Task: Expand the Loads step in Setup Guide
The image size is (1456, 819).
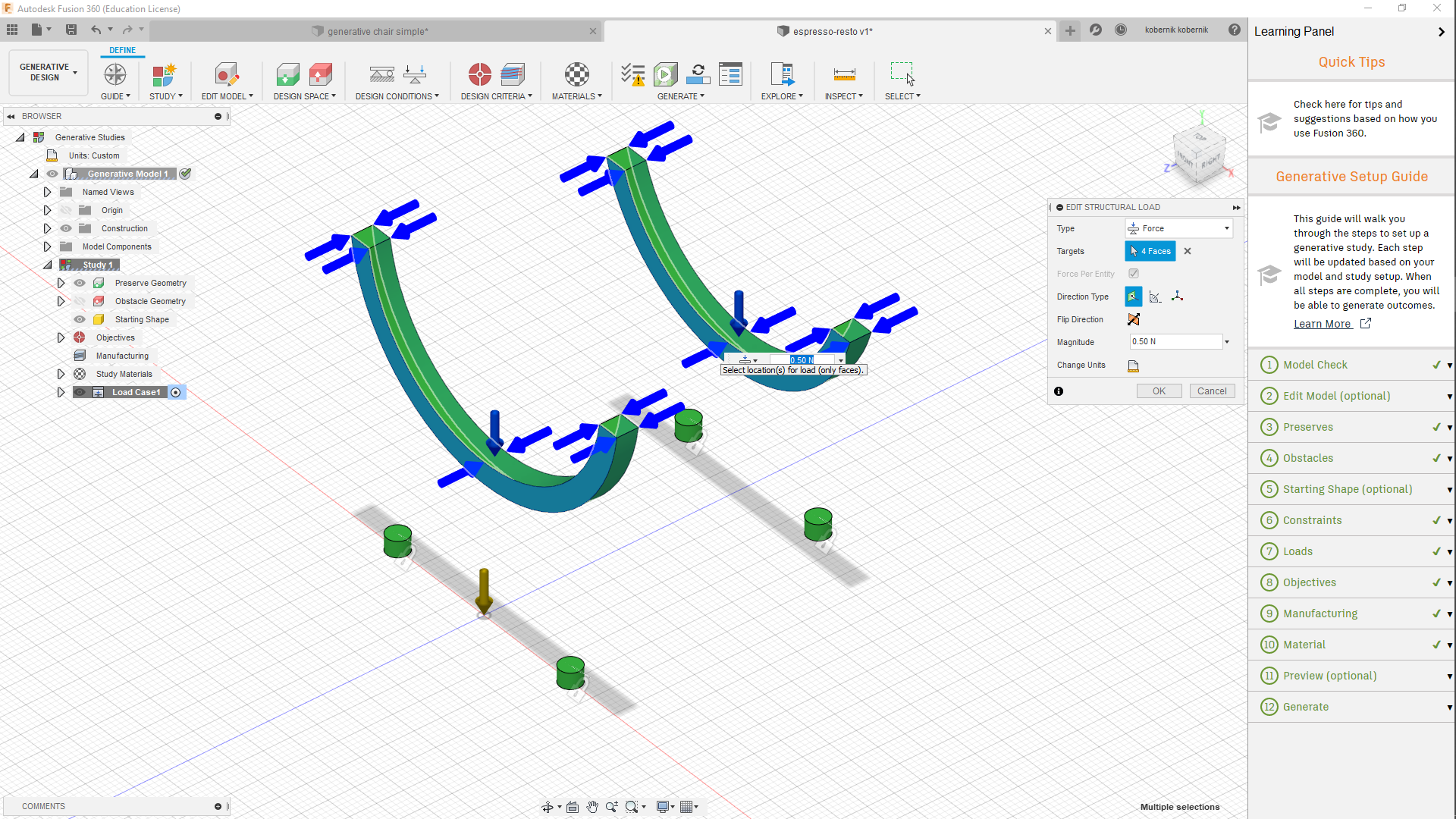Action: pos(1449,551)
